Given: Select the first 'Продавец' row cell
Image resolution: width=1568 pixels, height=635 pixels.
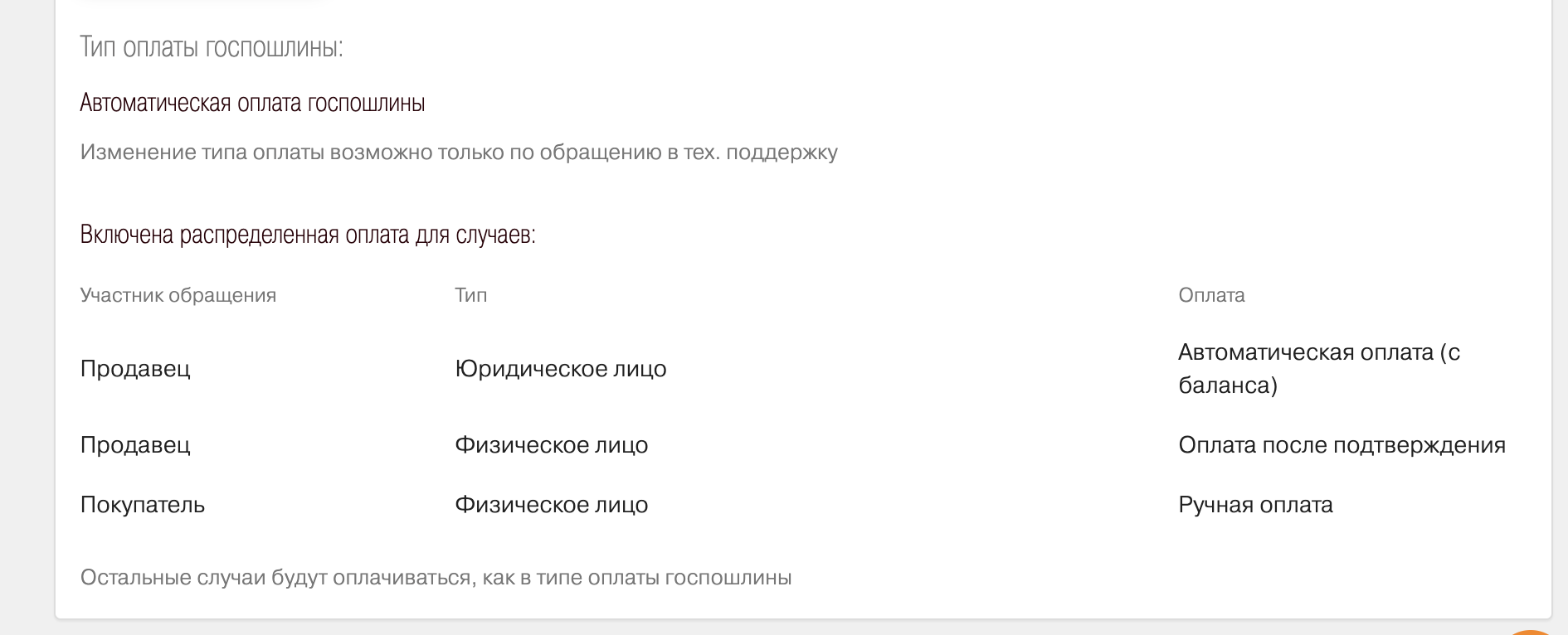Looking at the screenshot, I should (135, 369).
